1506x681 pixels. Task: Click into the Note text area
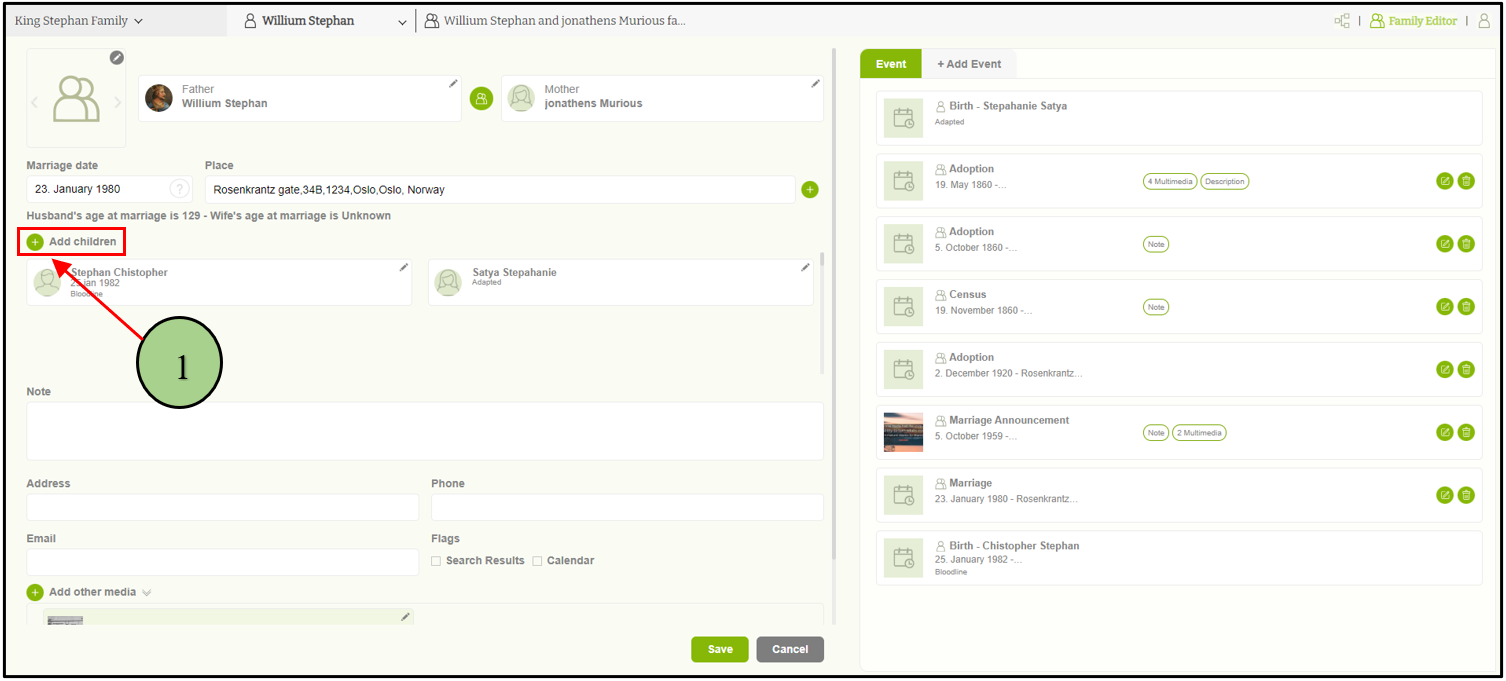[424, 431]
